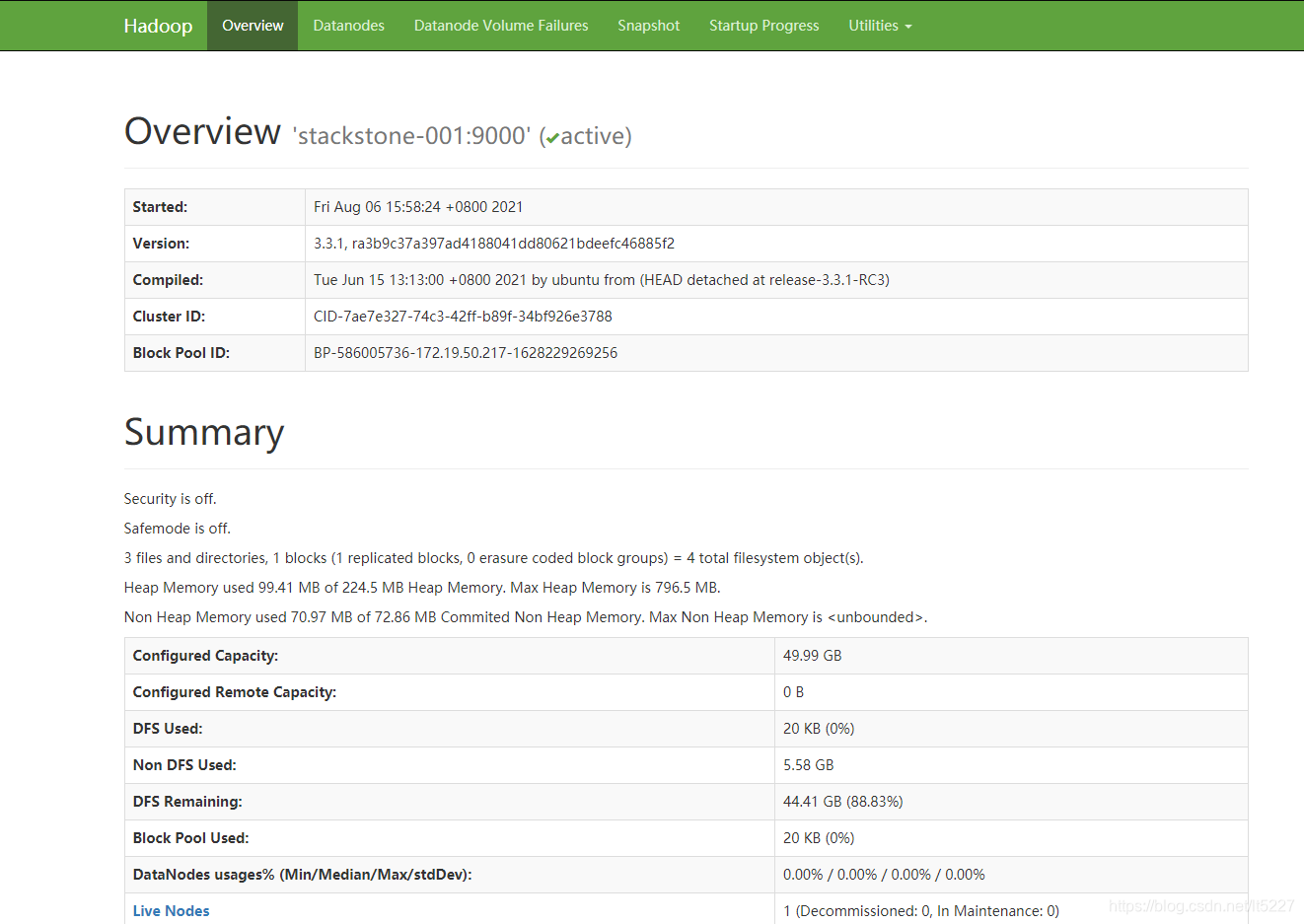Click the 'Configured Capacity:' label
Viewport: 1304px width, 924px height.
tap(205, 656)
